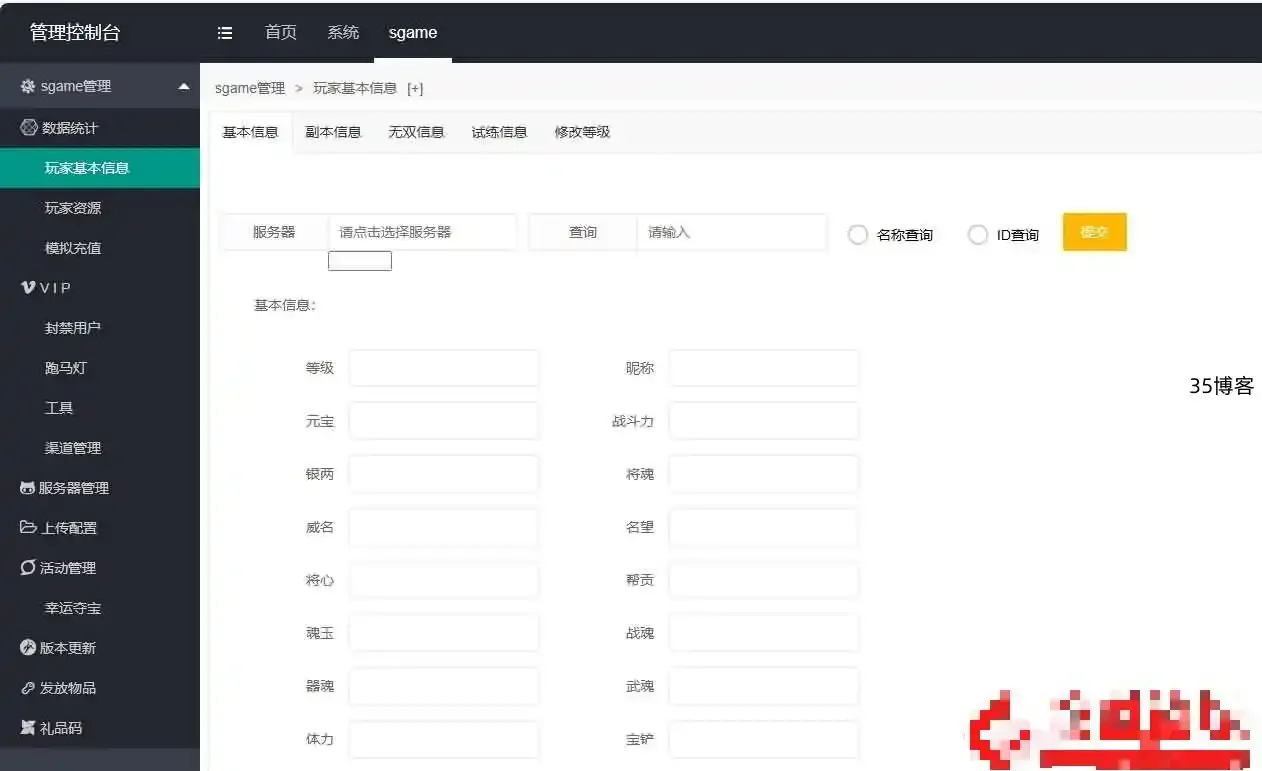Screen dimensions: 1262x771
Task: Click the 管理控制台 logo title
Action: click(75, 32)
